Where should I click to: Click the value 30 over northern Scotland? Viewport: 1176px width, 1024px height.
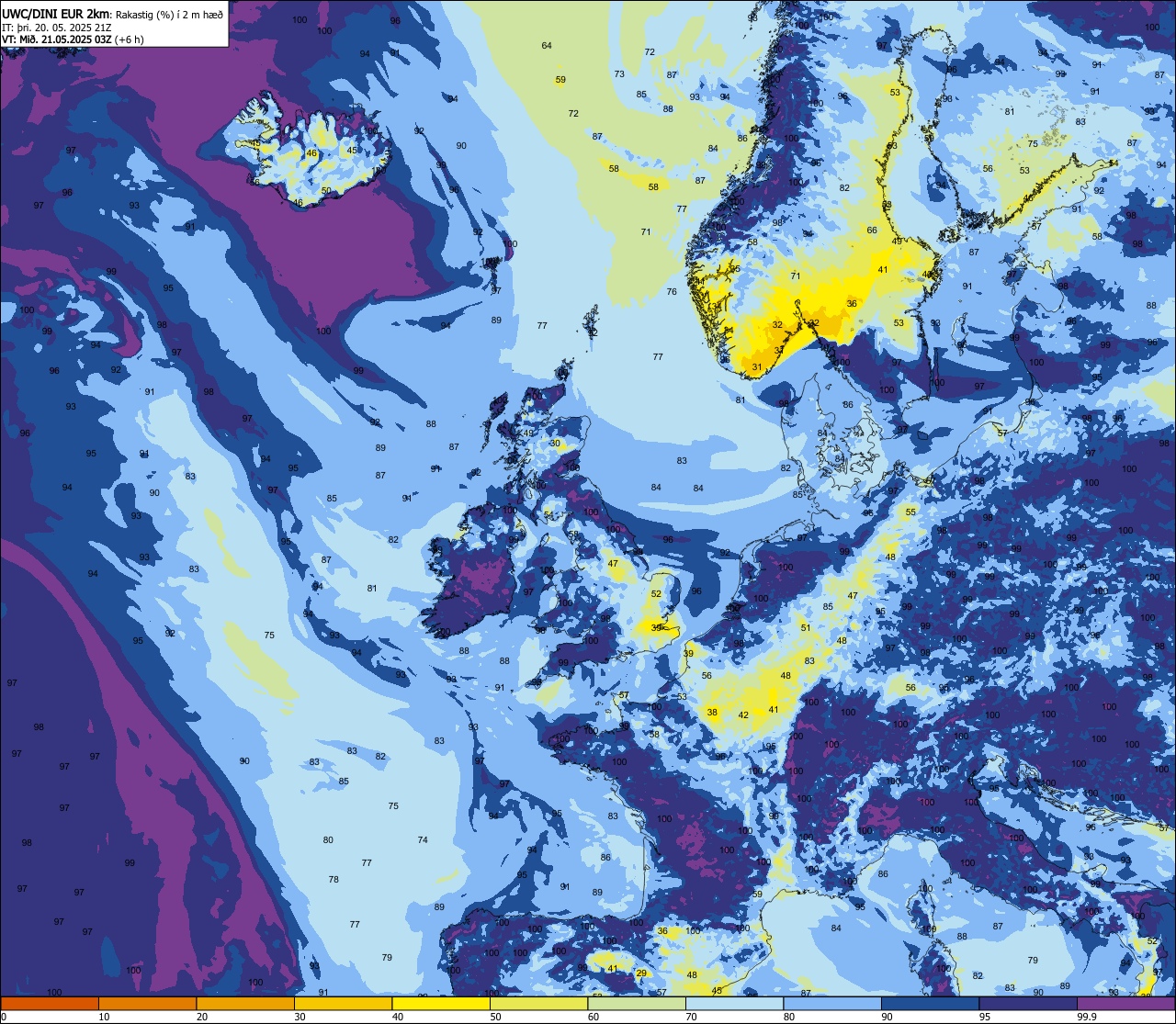pos(555,443)
